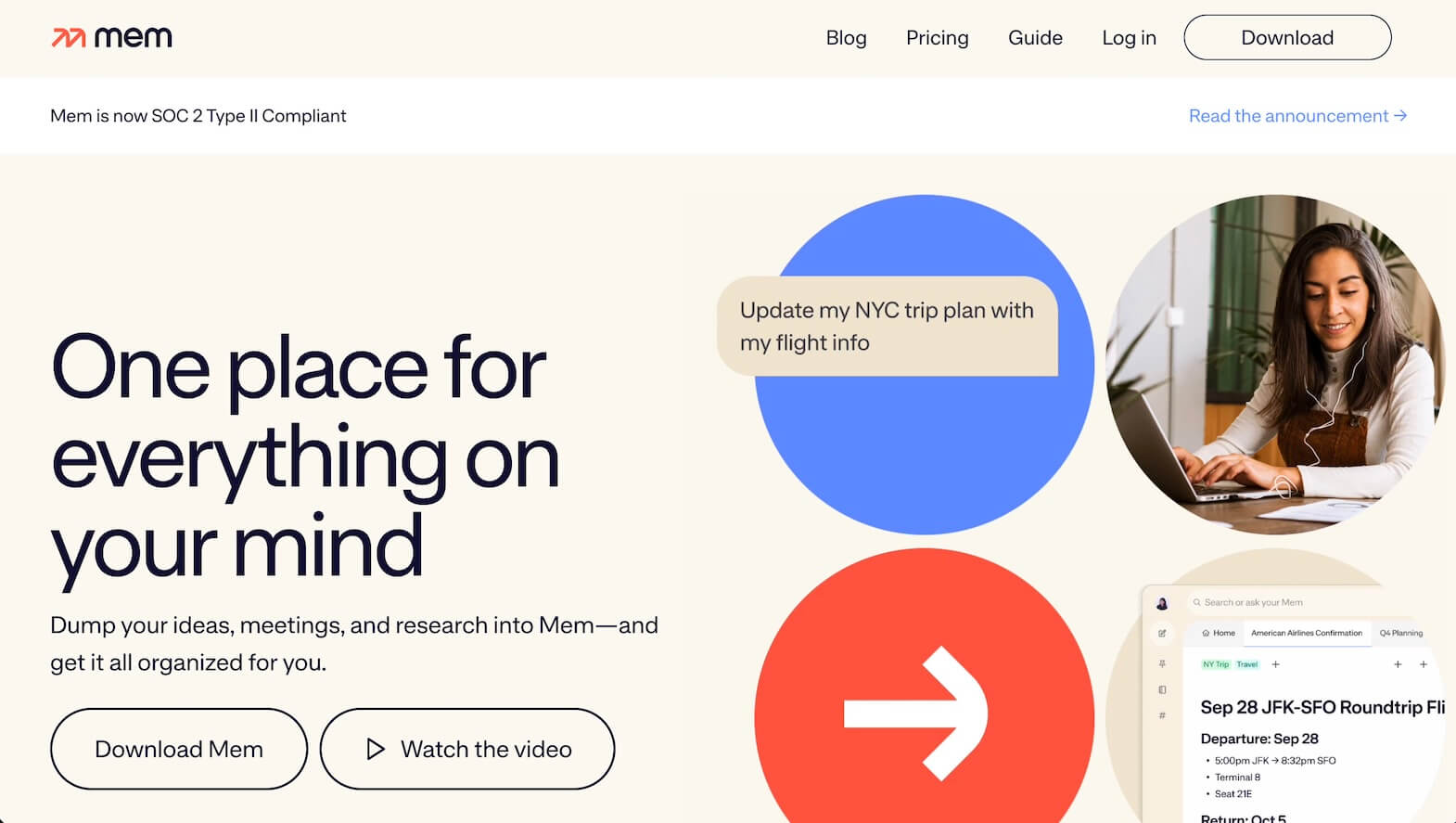
Task: Click the white arrow in the red circle
Action: pos(916,713)
